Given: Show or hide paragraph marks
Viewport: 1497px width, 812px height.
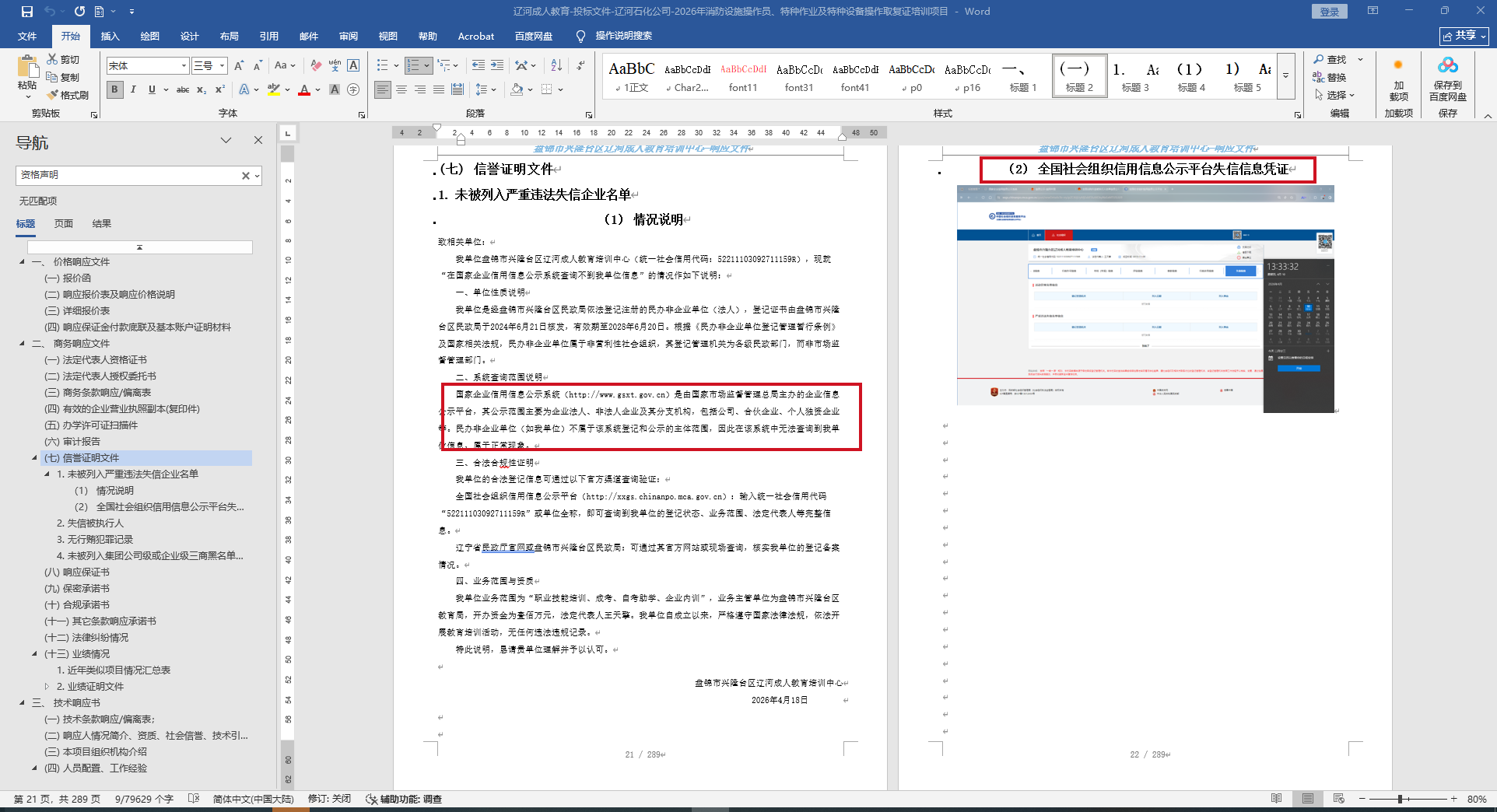Looking at the screenshot, I should tap(580, 65).
